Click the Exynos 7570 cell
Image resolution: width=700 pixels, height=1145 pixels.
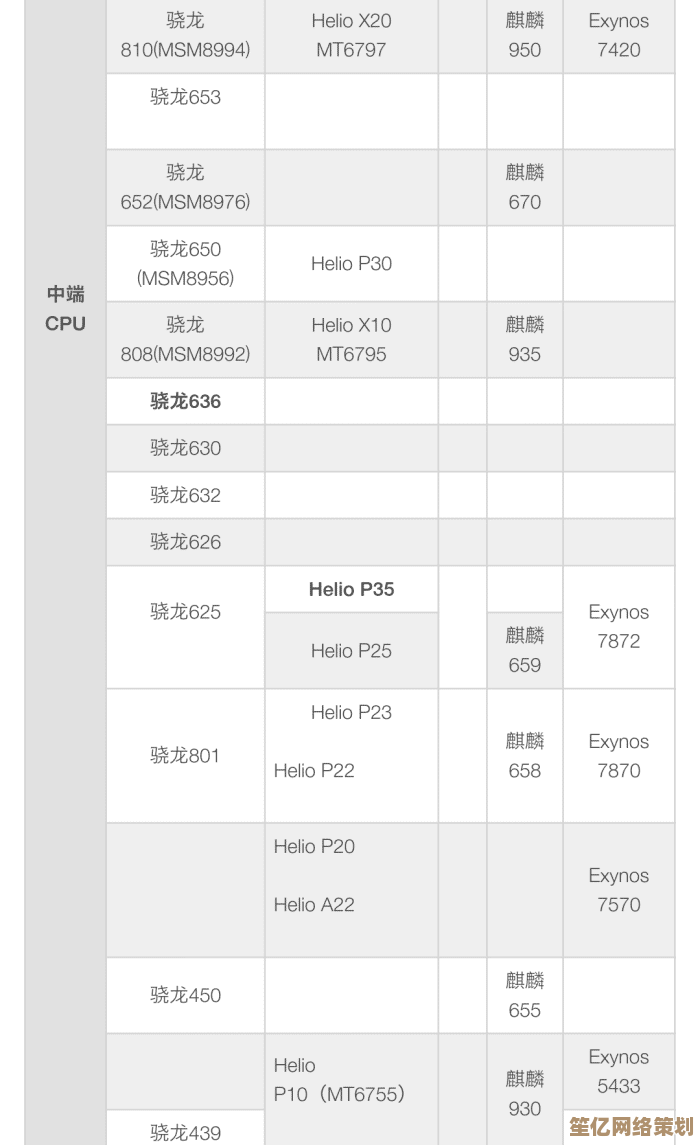point(618,890)
